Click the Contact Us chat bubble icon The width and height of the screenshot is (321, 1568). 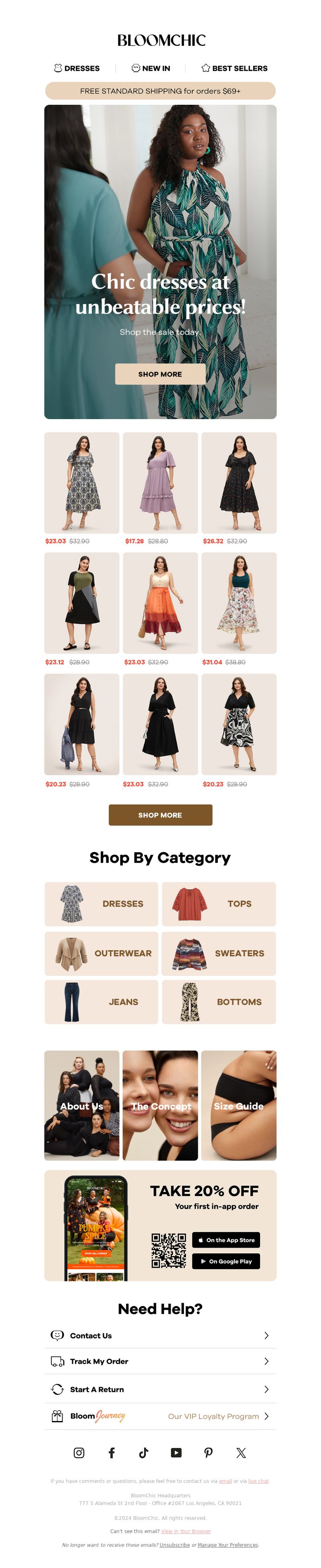click(57, 1335)
